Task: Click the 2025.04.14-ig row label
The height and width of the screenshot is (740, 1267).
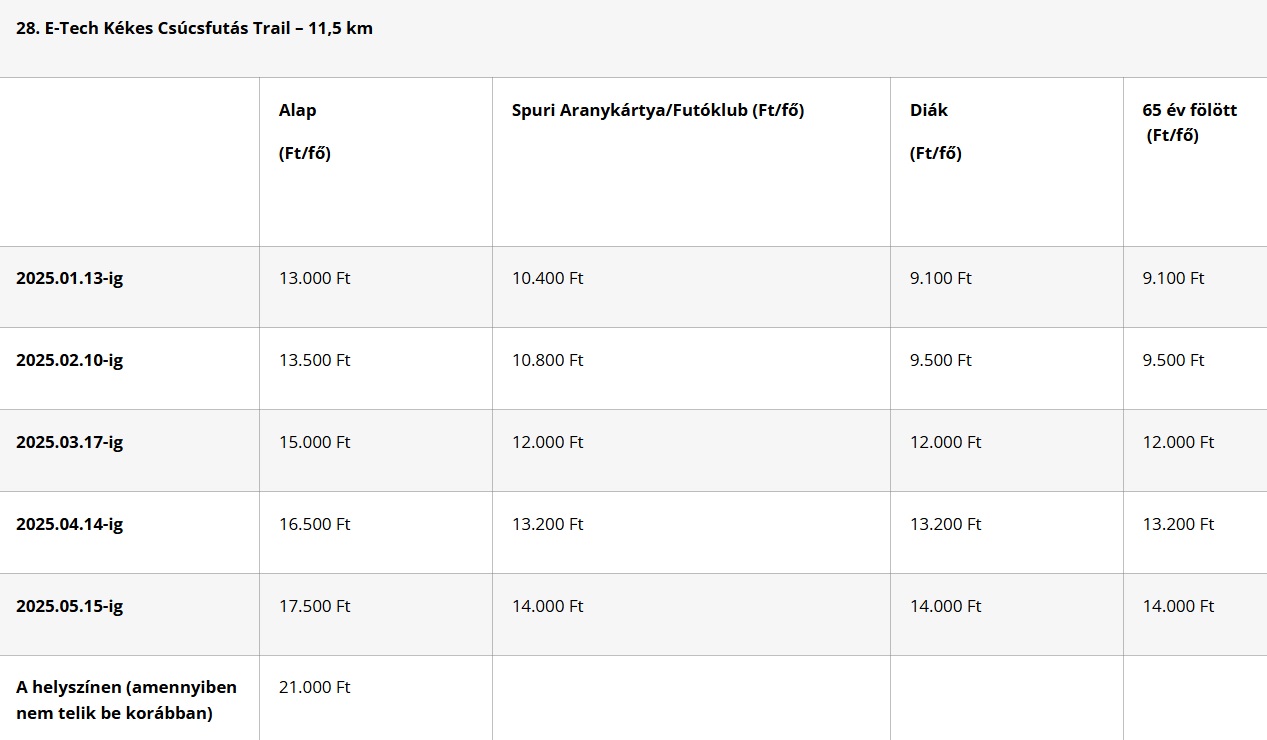Action: [x=70, y=524]
